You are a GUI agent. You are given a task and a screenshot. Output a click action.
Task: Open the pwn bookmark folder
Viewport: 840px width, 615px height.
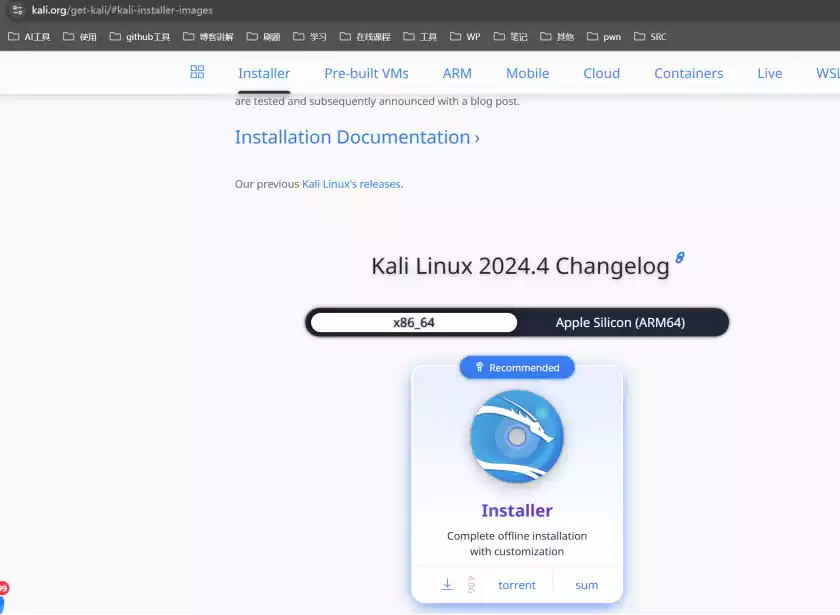[x=604, y=36]
